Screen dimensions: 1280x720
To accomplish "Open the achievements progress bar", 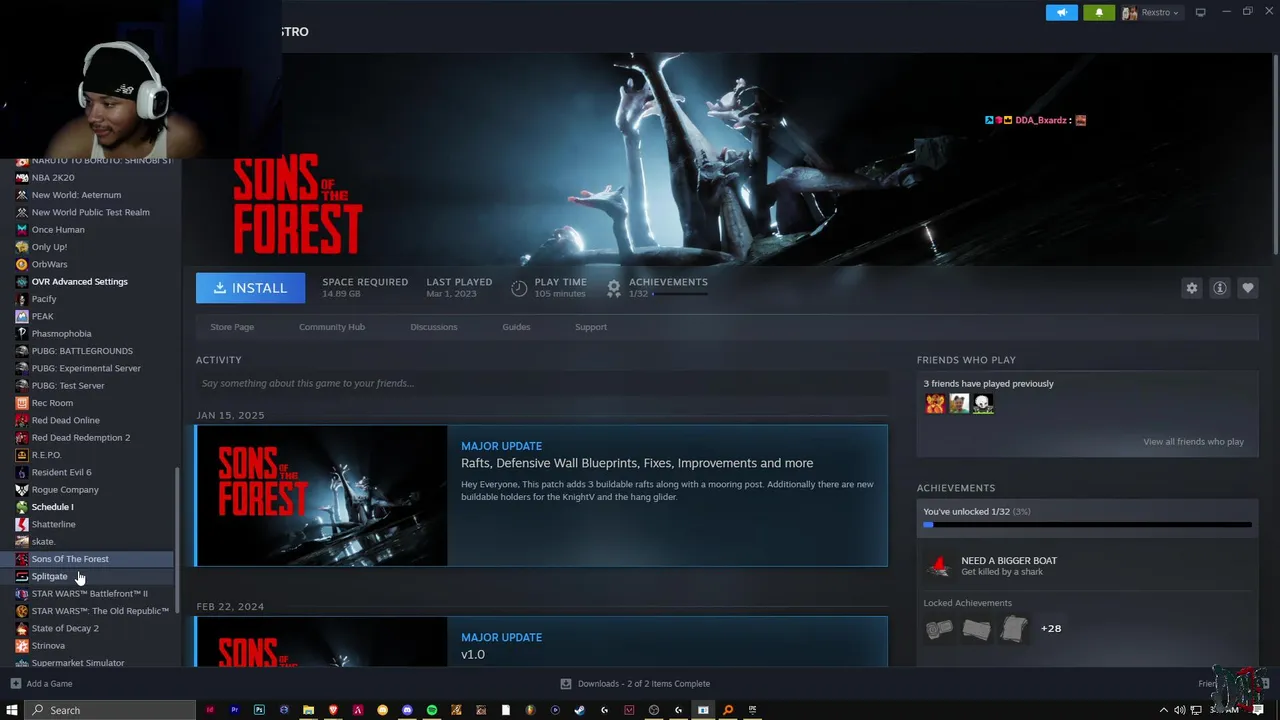I will click(1087, 524).
